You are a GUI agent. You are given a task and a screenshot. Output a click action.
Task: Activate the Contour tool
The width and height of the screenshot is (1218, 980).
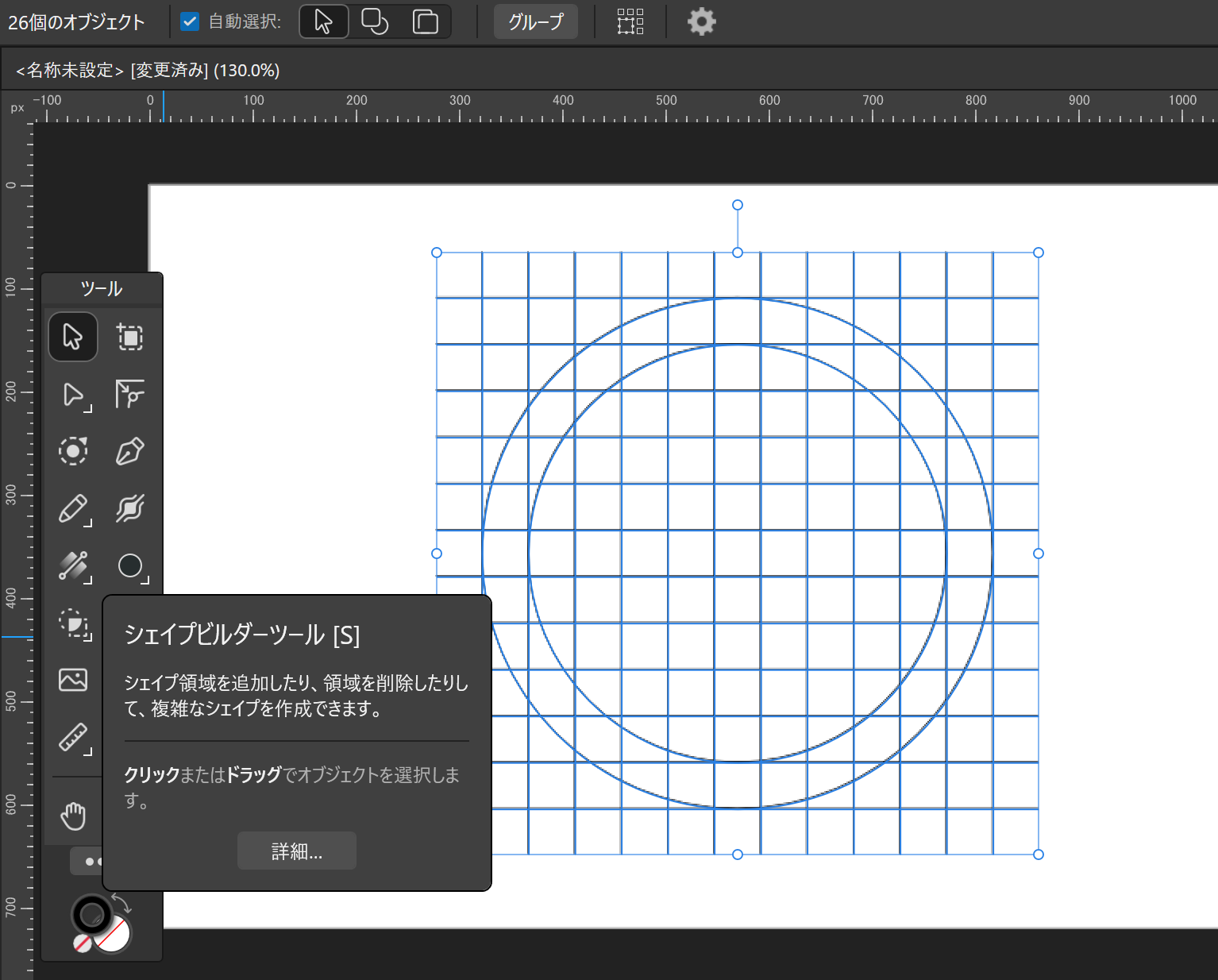[72, 451]
